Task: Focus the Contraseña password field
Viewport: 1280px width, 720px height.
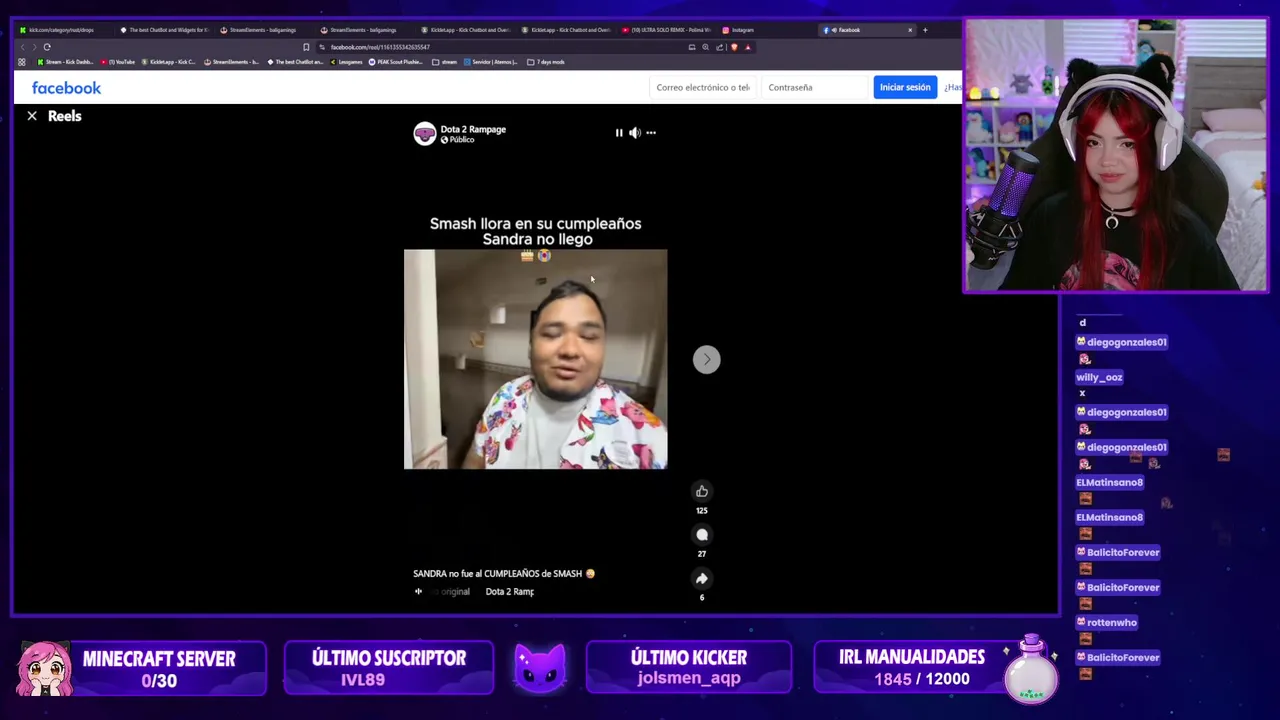Action: pyautogui.click(x=815, y=87)
